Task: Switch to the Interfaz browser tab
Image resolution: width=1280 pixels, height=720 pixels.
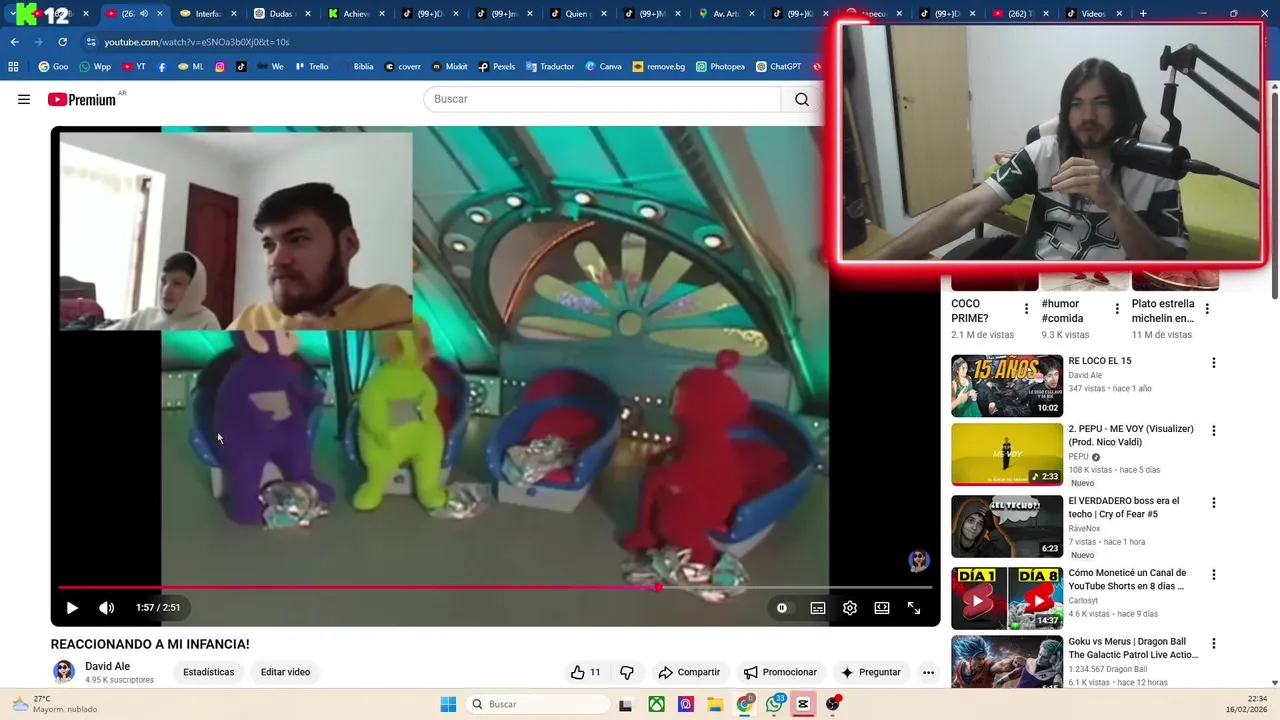Action: (x=208, y=14)
